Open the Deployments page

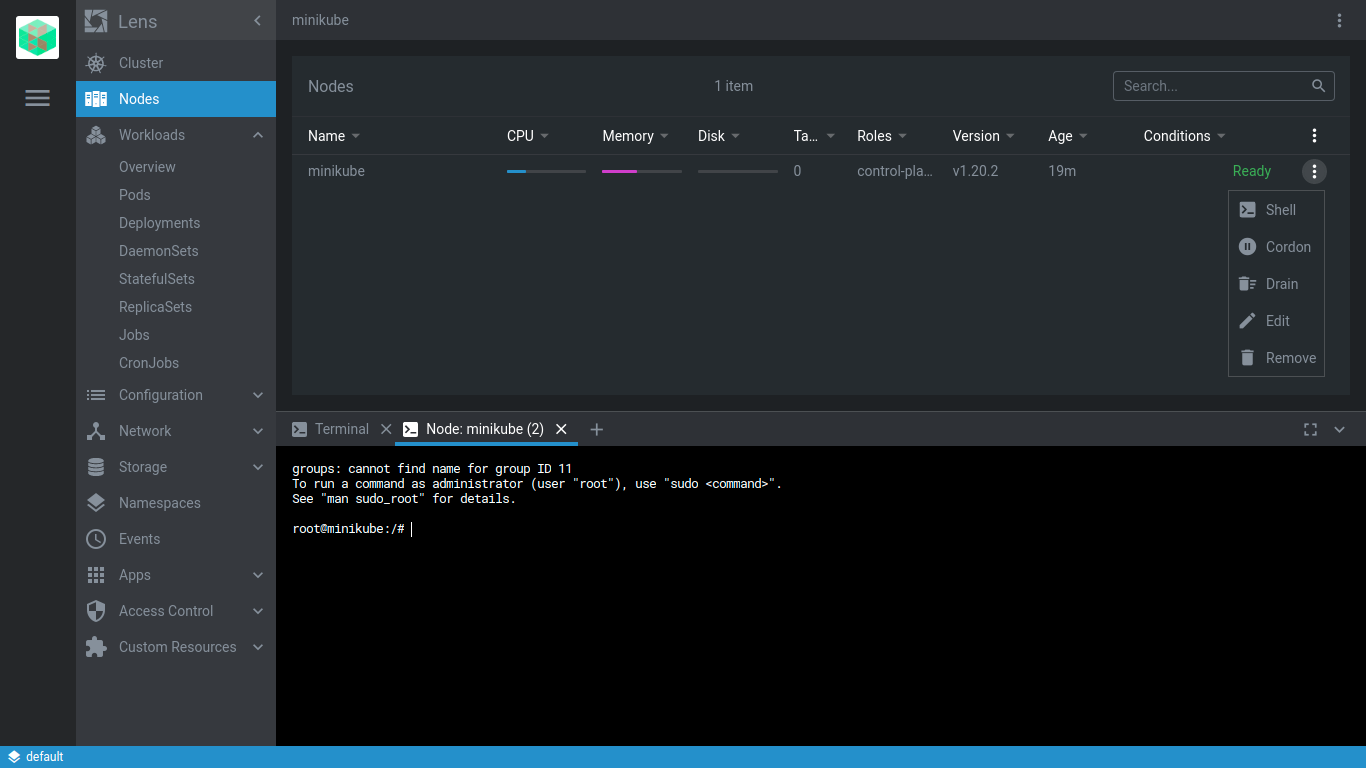[159, 223]
